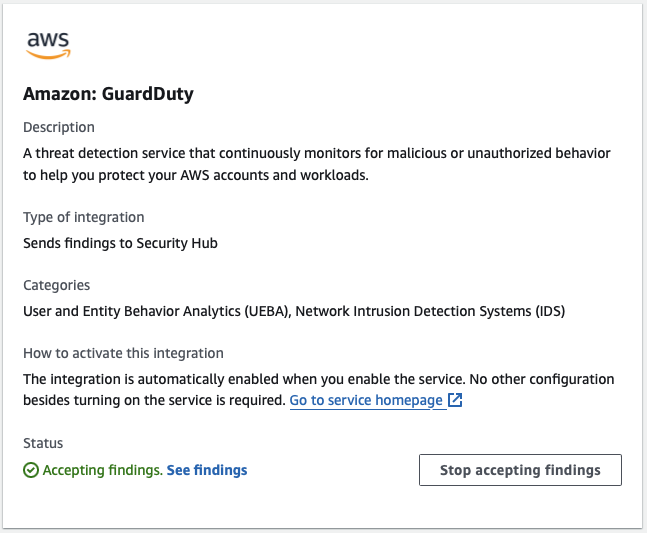Click the AWS logo

pos(48,46)
